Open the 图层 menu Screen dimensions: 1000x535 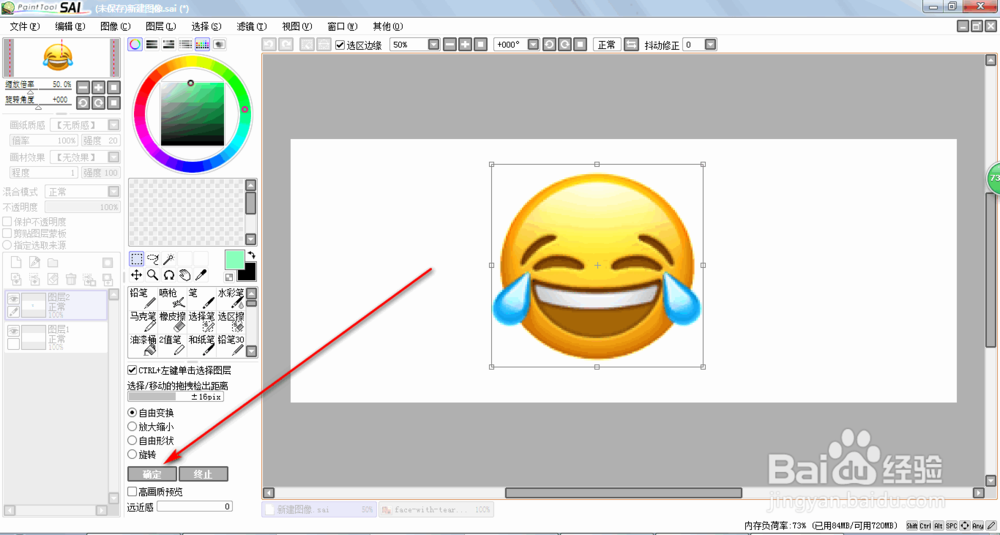(x=161, y=26)
